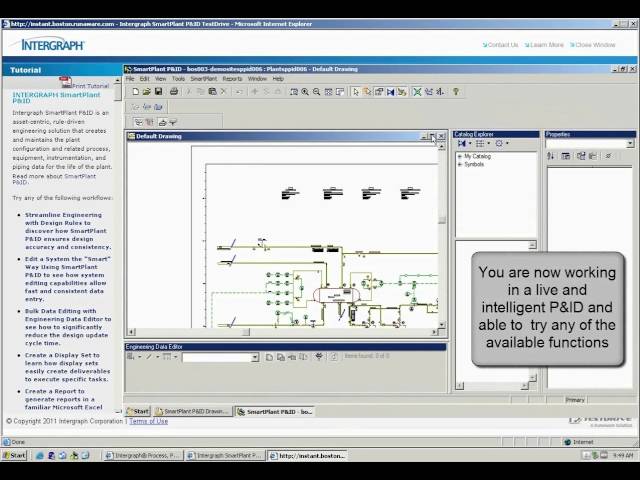Image resolution: width=640 pixels, height=480 pixels.
Task: Click the Tutorial panel scrollbar thumb
Action: (x=118, y=92)
